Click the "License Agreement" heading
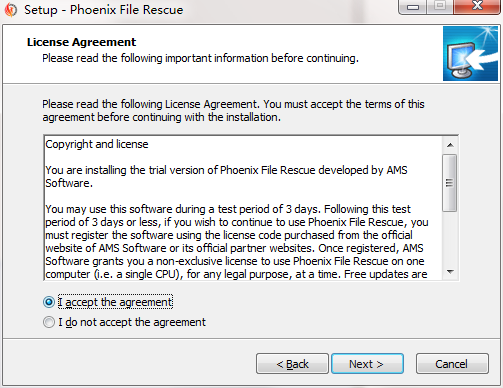This screenshot has height=388, width=503. coord(81,42)
